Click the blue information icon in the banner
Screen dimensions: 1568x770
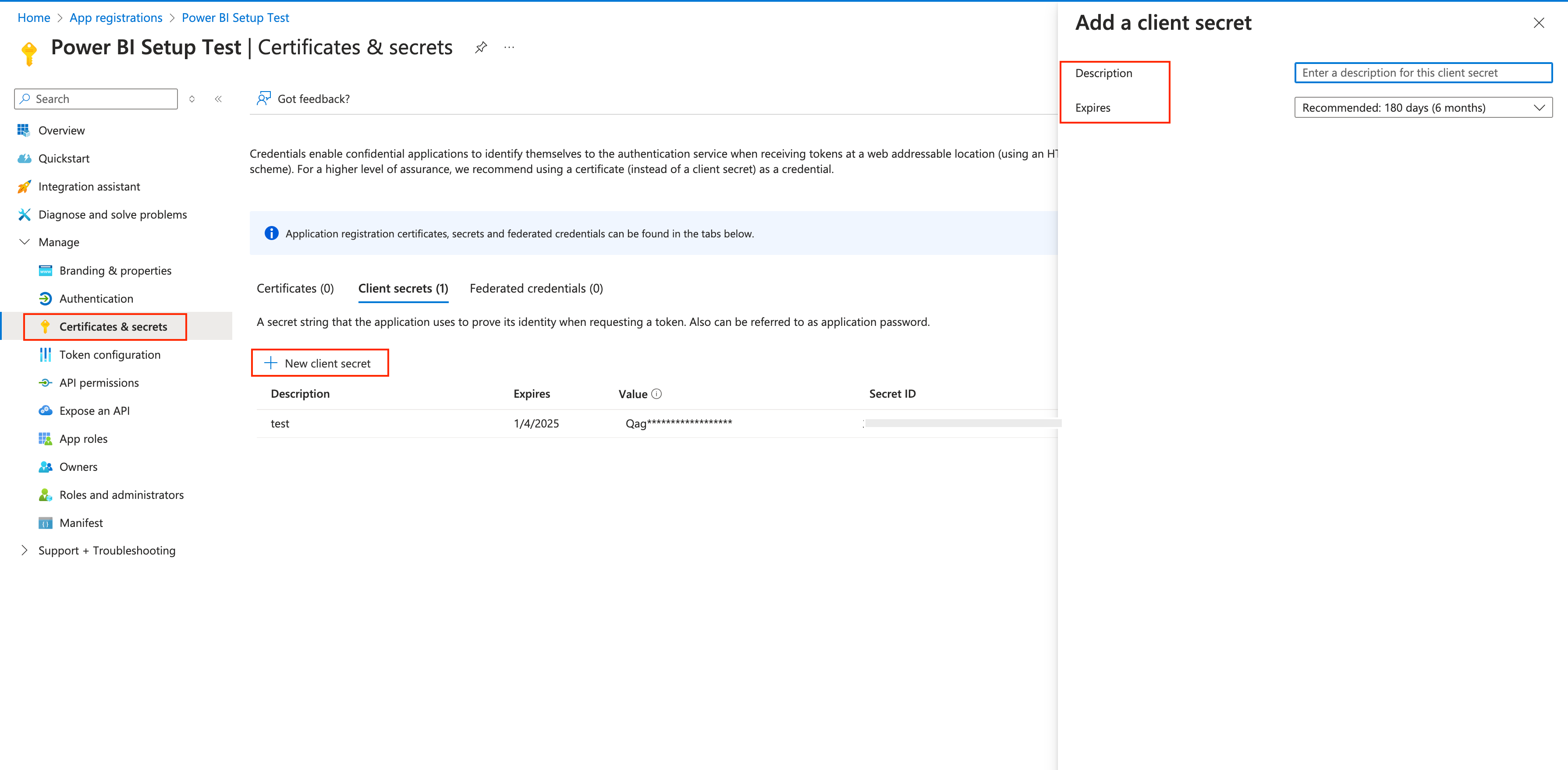(271, 233)
